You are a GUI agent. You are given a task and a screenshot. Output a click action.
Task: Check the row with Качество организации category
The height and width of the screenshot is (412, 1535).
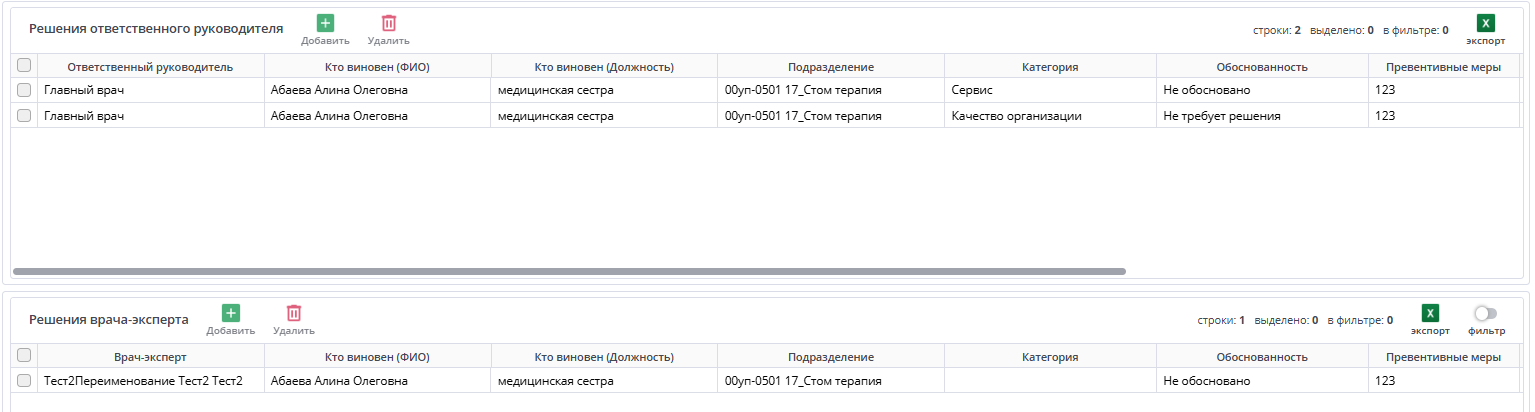click(x=24, y=115)
